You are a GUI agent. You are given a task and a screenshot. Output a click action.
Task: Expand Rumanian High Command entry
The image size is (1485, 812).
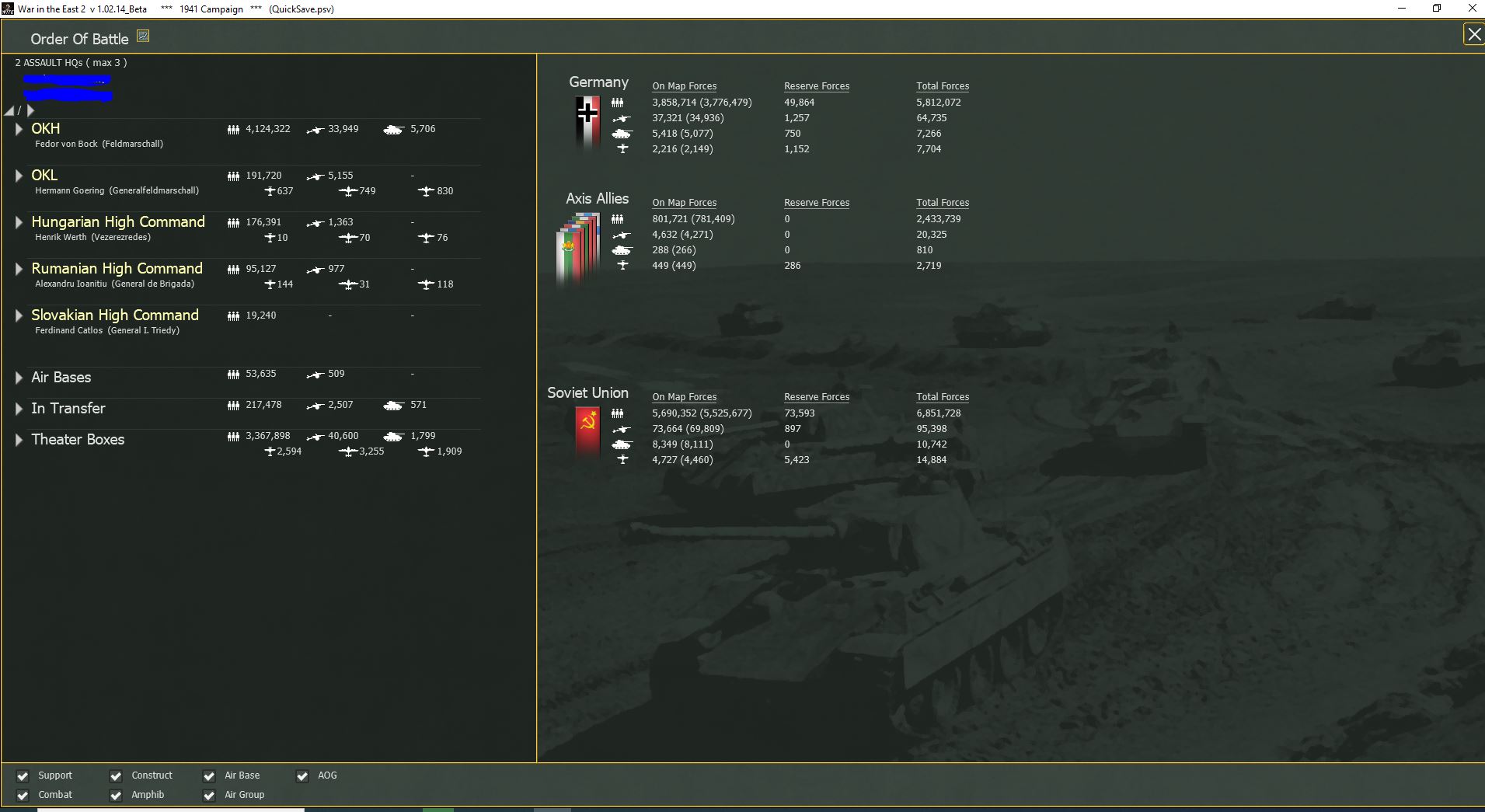point(19,269)
